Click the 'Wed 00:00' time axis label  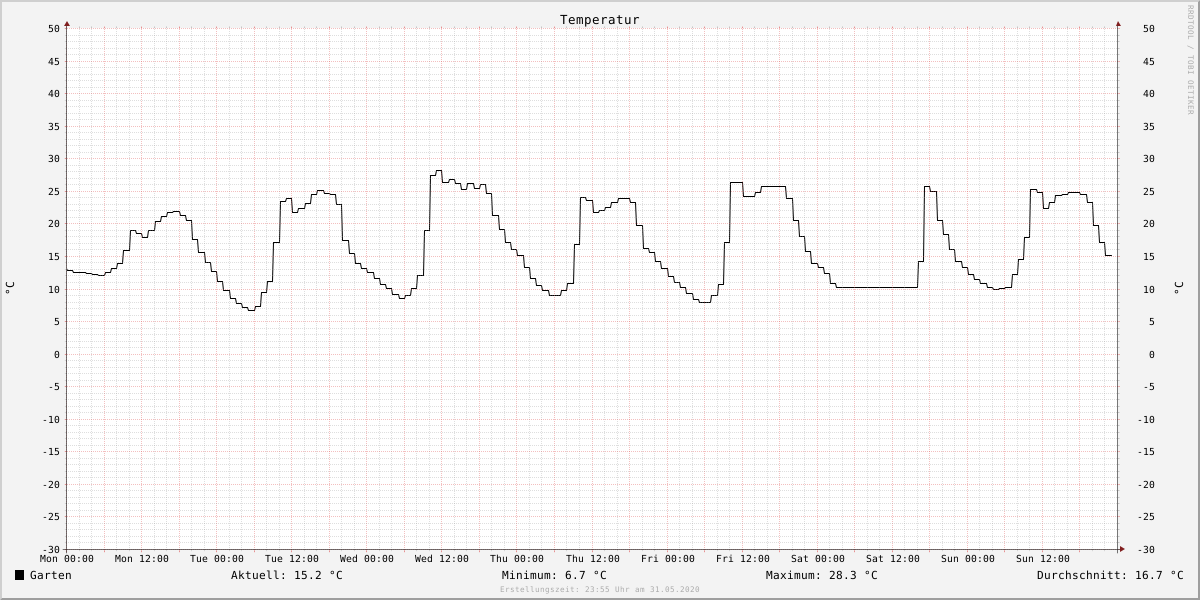367,559
